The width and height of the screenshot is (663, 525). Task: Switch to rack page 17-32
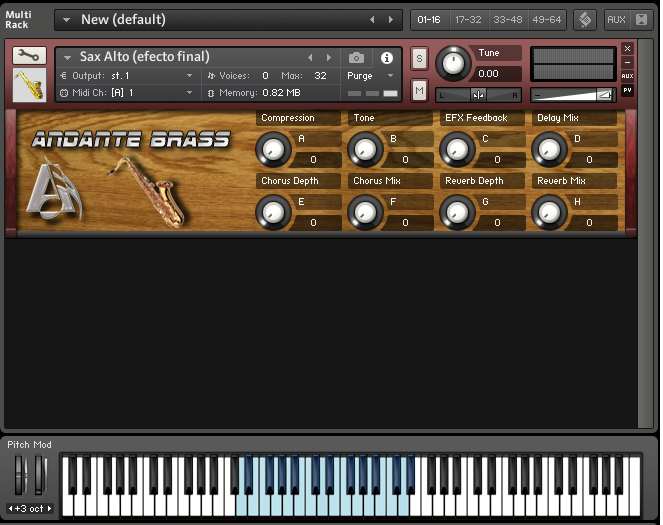[468, 20]
